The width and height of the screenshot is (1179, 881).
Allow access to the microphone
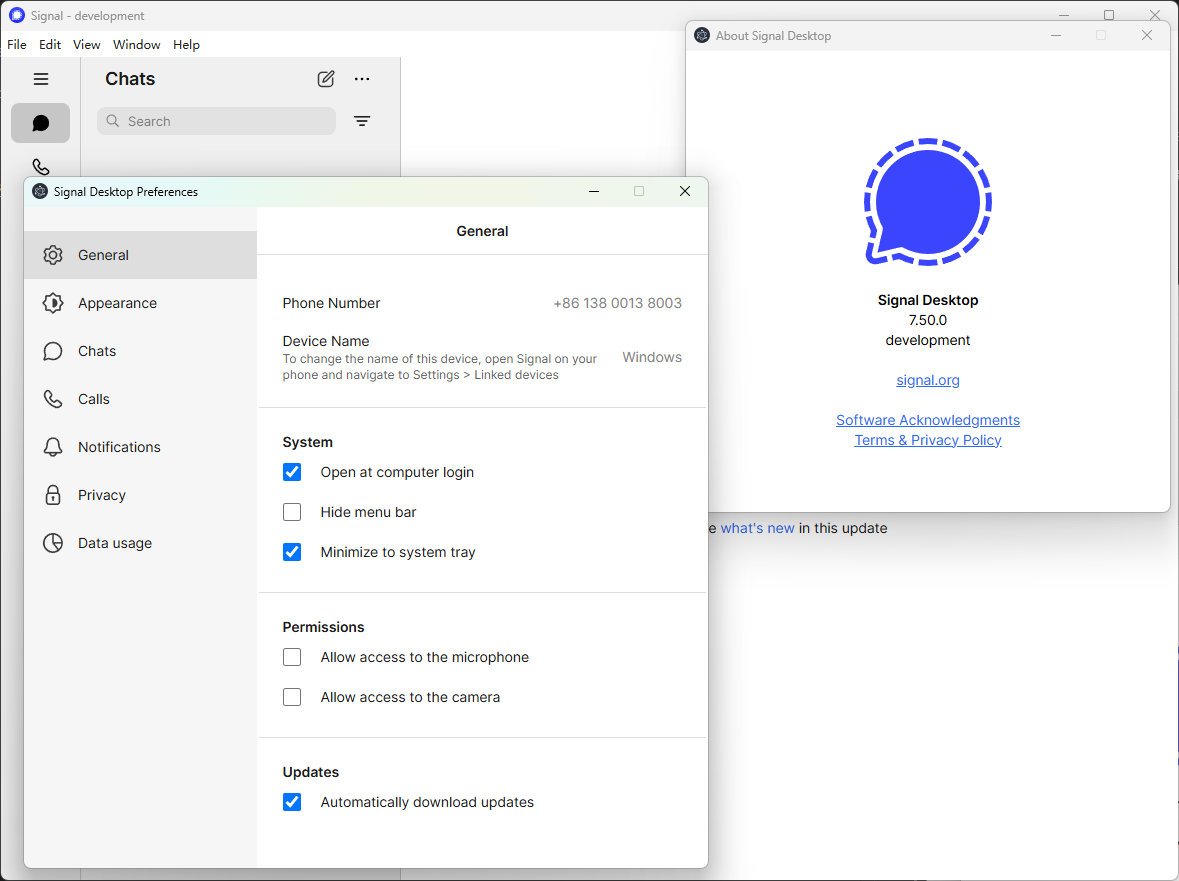click(292, 657)
